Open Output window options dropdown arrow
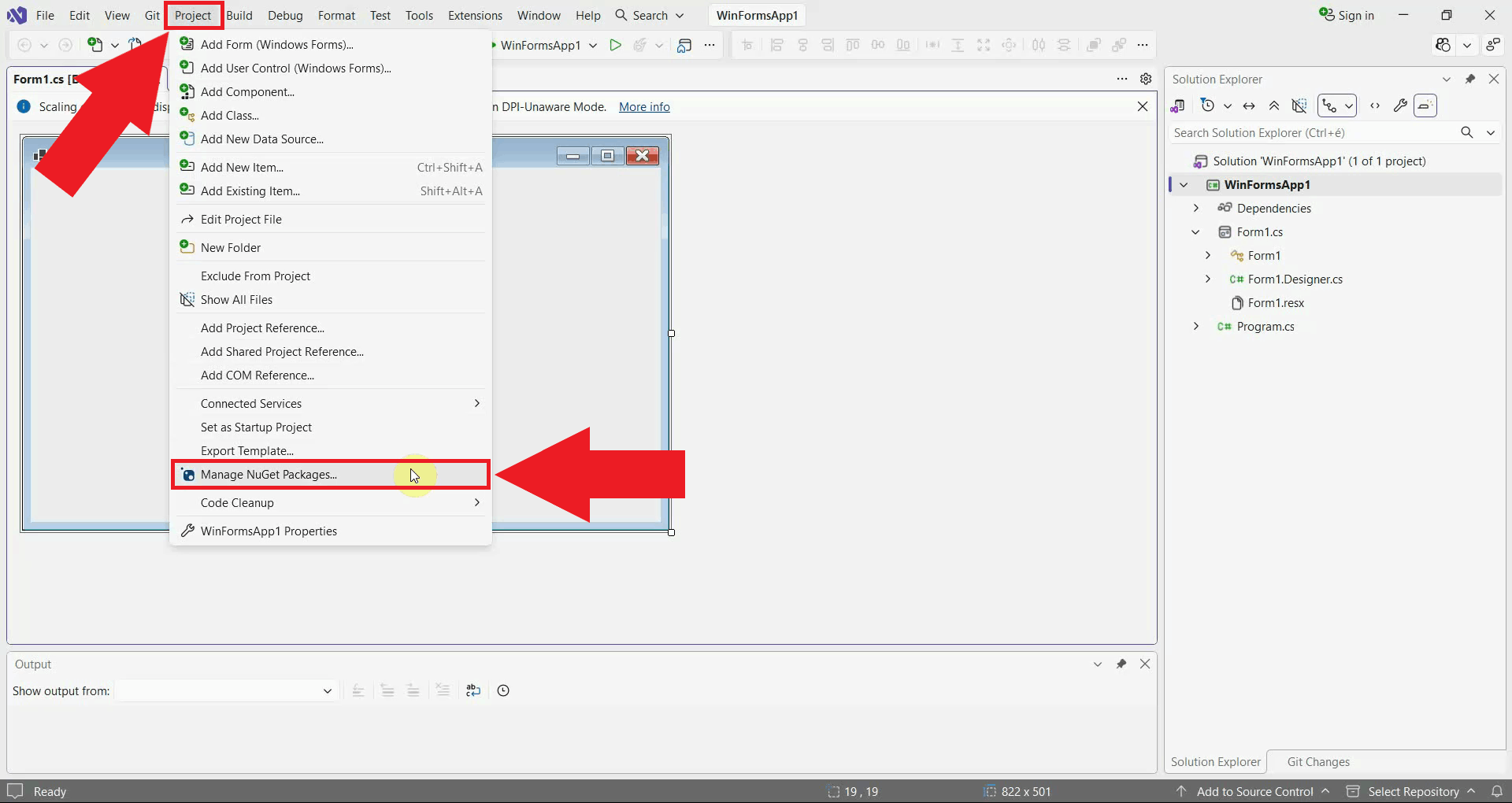 (1098, 664)
